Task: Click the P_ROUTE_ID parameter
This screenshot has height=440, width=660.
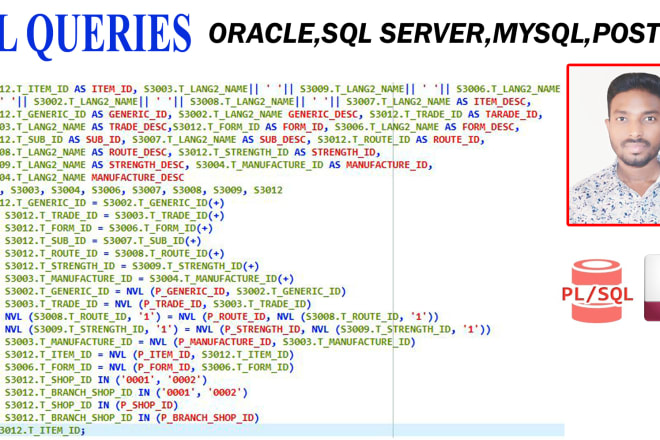Action: coord(236,317)
